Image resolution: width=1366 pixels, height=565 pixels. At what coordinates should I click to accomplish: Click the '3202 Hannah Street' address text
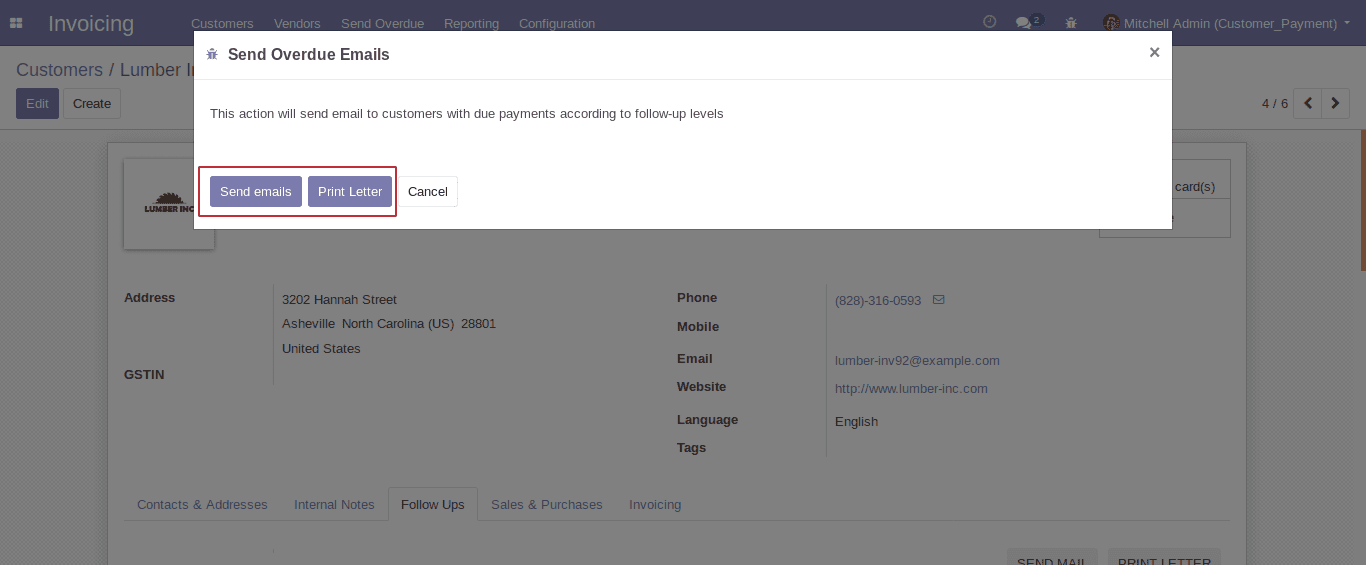click(339, 299)
